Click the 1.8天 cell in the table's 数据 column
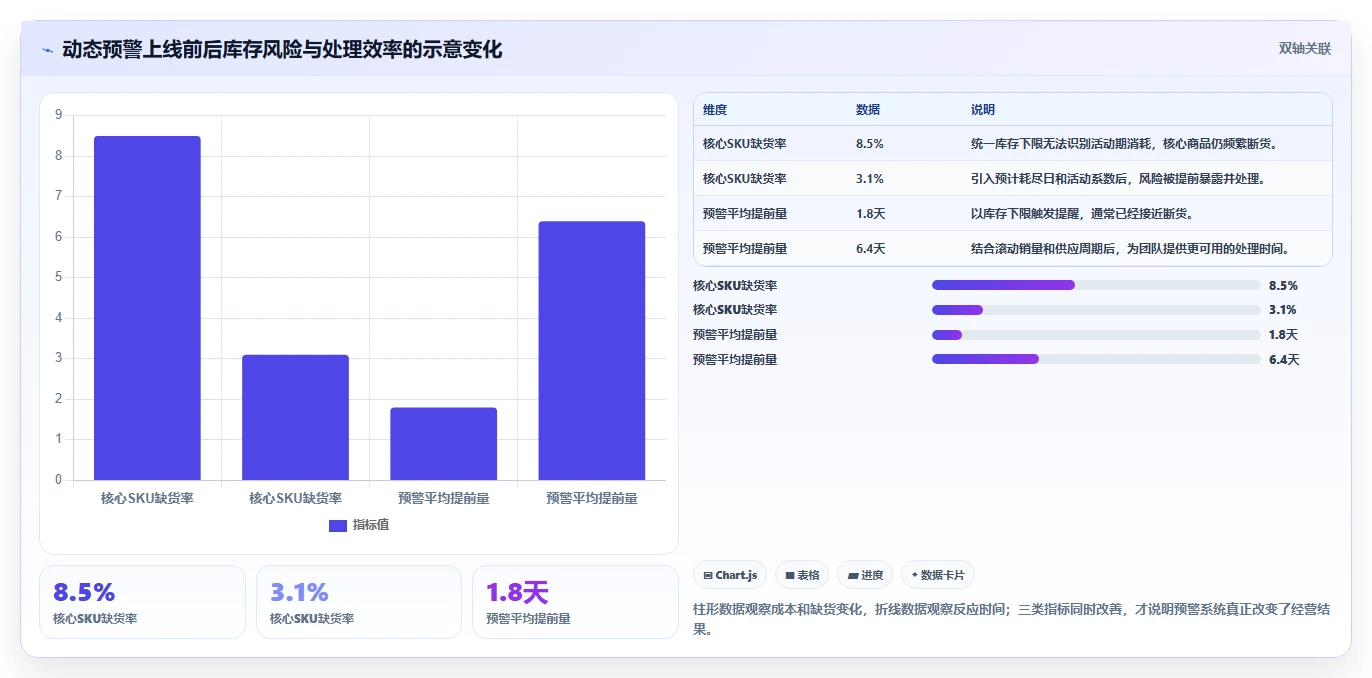The height and width of the screenshot is (678, 1372). tap(871, 214)
